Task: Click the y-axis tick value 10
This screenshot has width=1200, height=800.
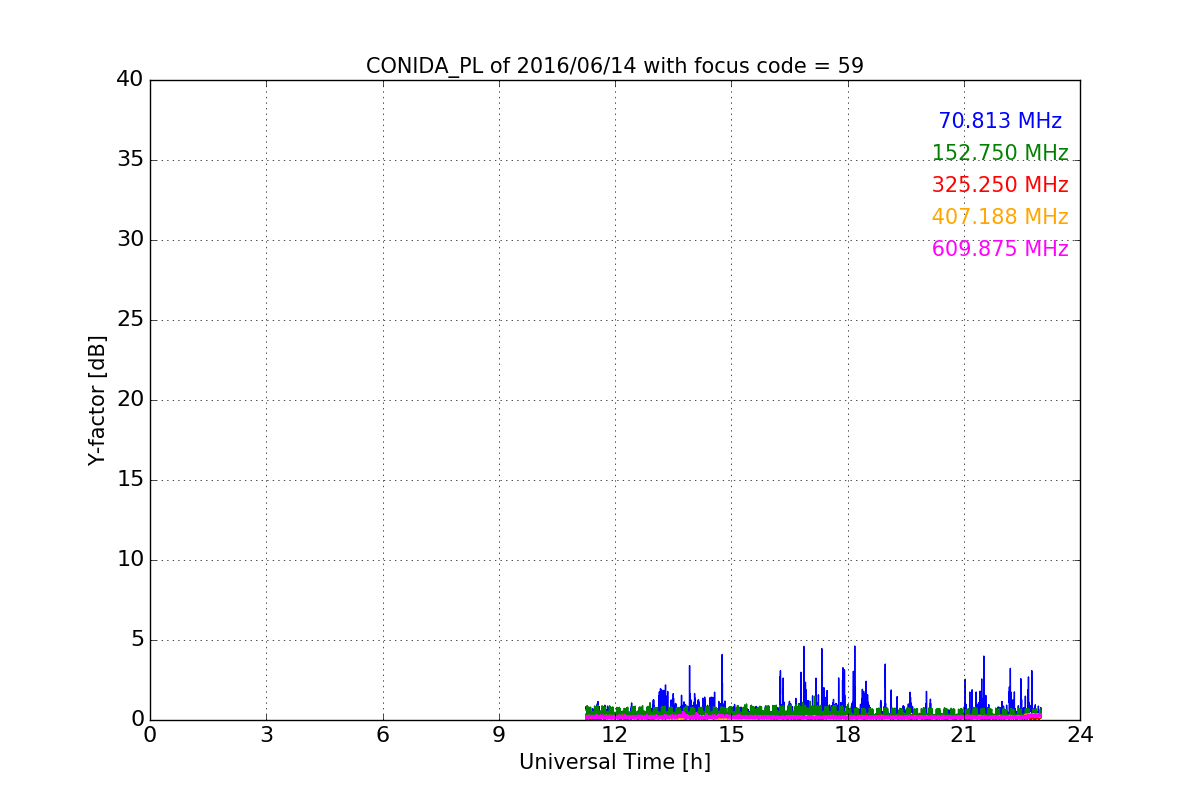Action: point(130,560)
